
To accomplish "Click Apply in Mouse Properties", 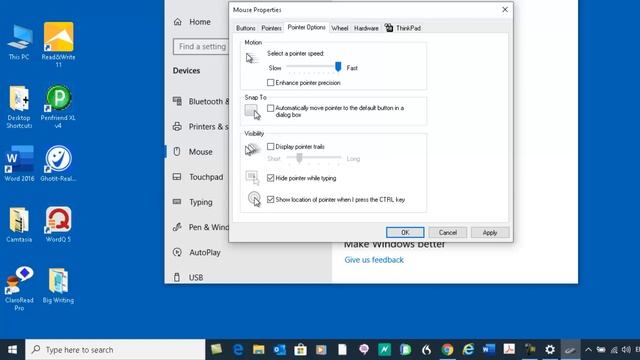I will (x=490, y=233).
